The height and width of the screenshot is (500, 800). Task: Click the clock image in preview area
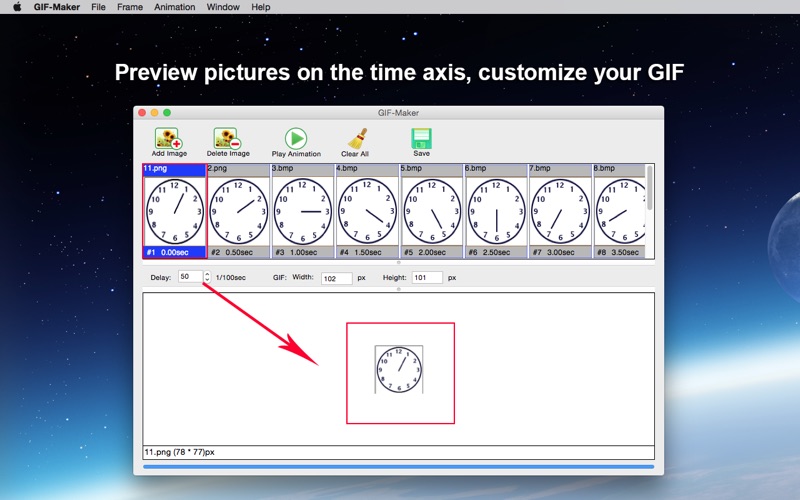point(399,369)
